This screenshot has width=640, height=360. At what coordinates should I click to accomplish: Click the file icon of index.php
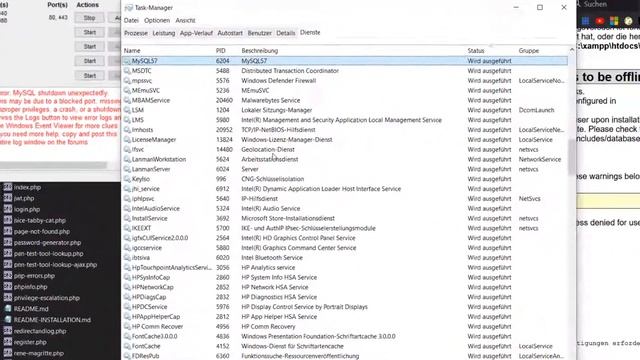8,187
